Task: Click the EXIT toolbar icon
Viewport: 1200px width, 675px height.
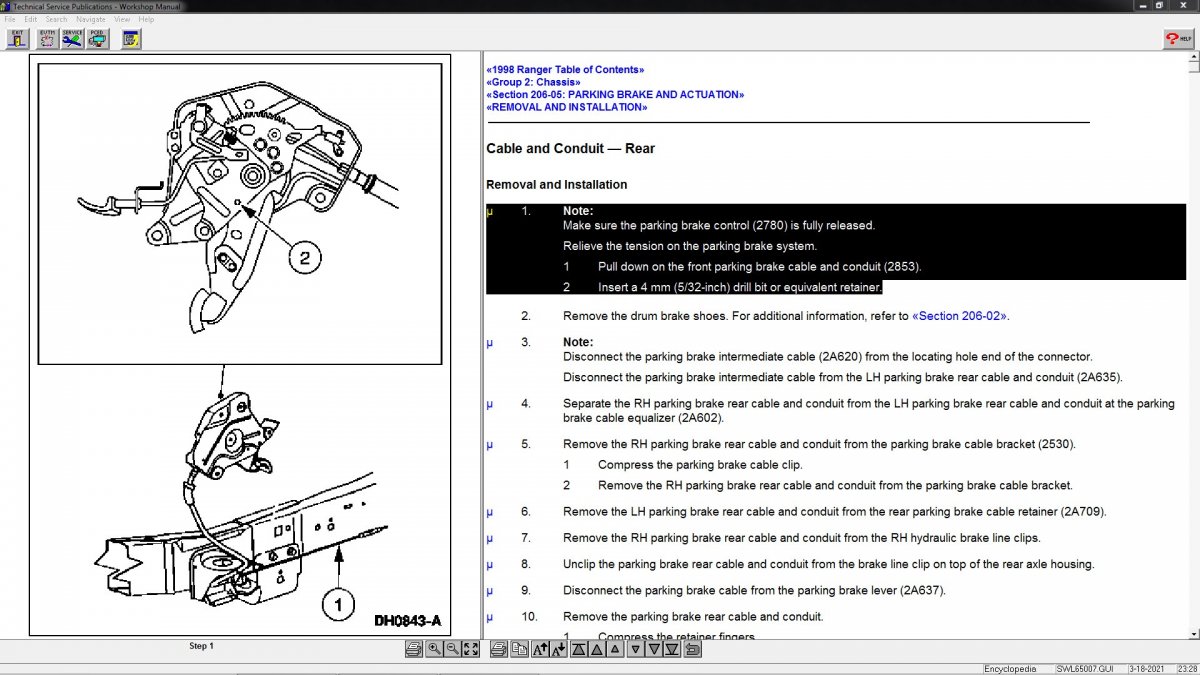Action: click(17, 39)
